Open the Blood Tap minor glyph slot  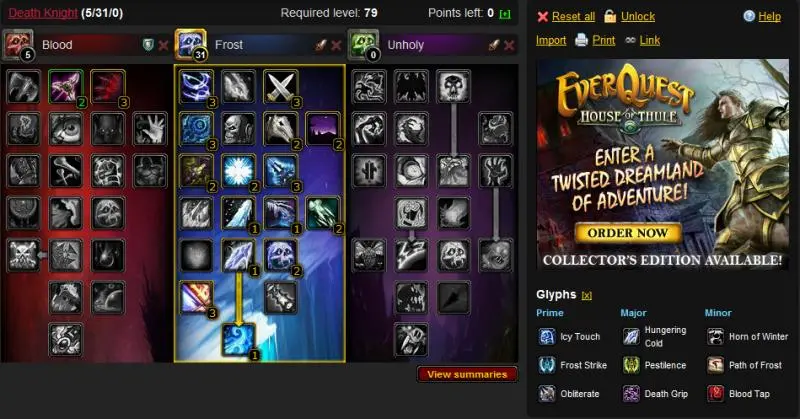738,393
